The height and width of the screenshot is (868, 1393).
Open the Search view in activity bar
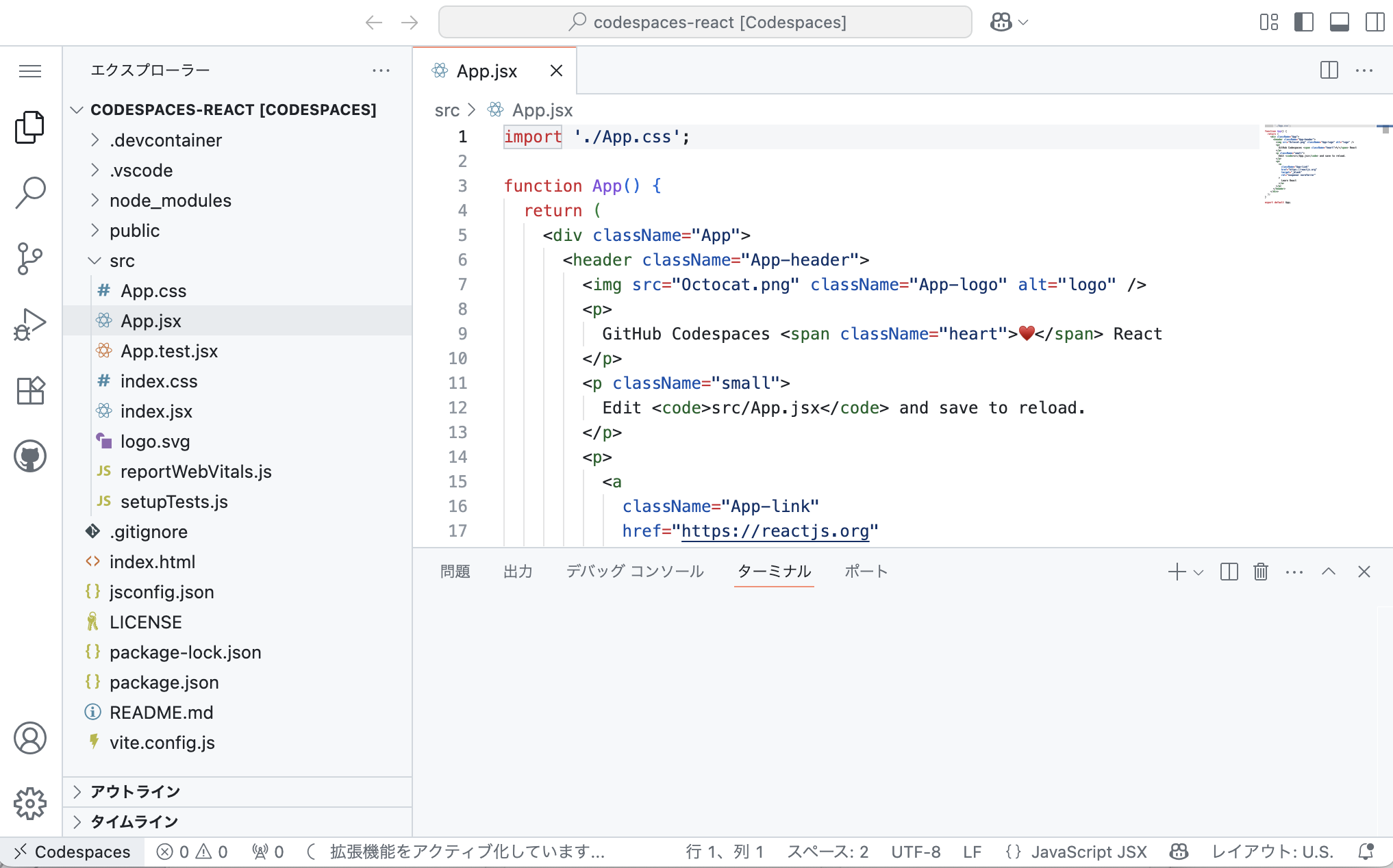[x=30, y=193]
